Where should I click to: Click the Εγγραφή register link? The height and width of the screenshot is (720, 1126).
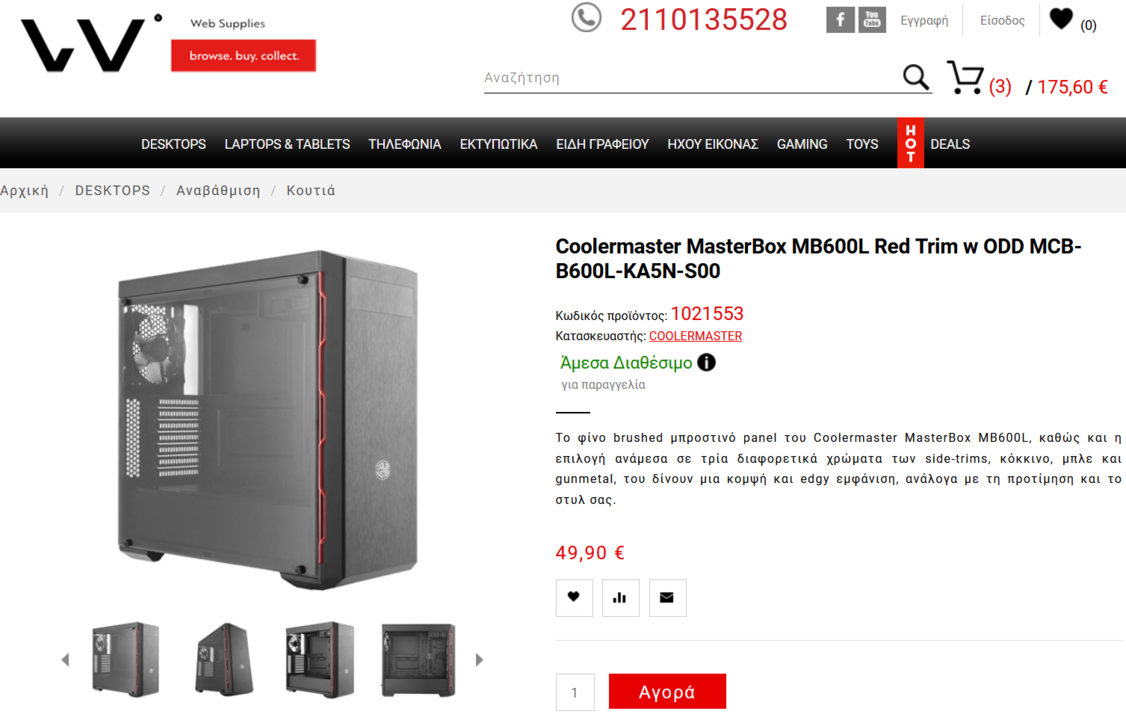[924, 21]
